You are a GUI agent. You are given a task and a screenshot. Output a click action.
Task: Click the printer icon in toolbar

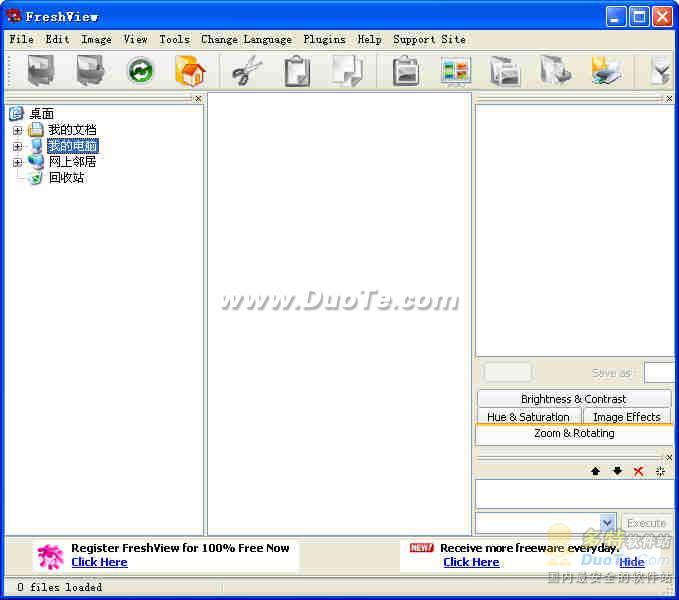pyautogui.click(x=607, y=71)
